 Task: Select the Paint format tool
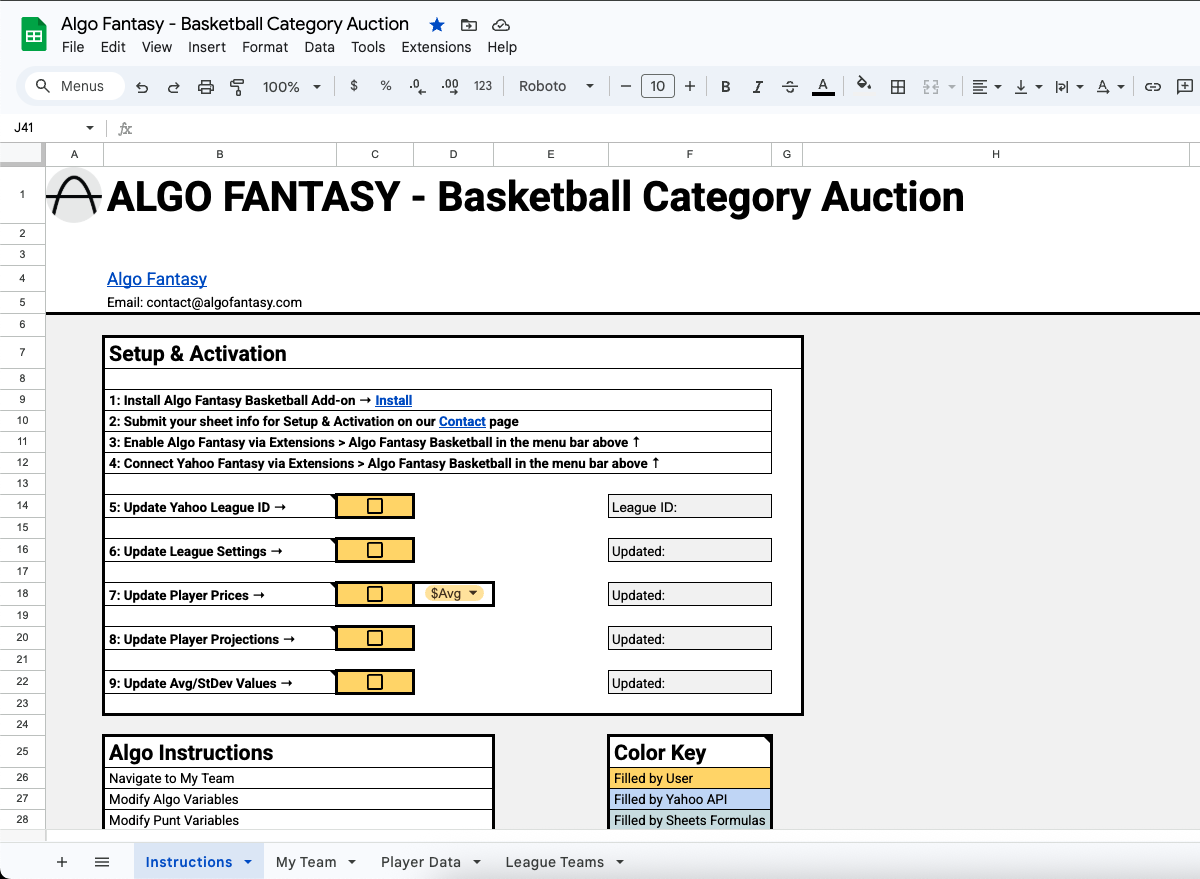[x=237, y=86]
